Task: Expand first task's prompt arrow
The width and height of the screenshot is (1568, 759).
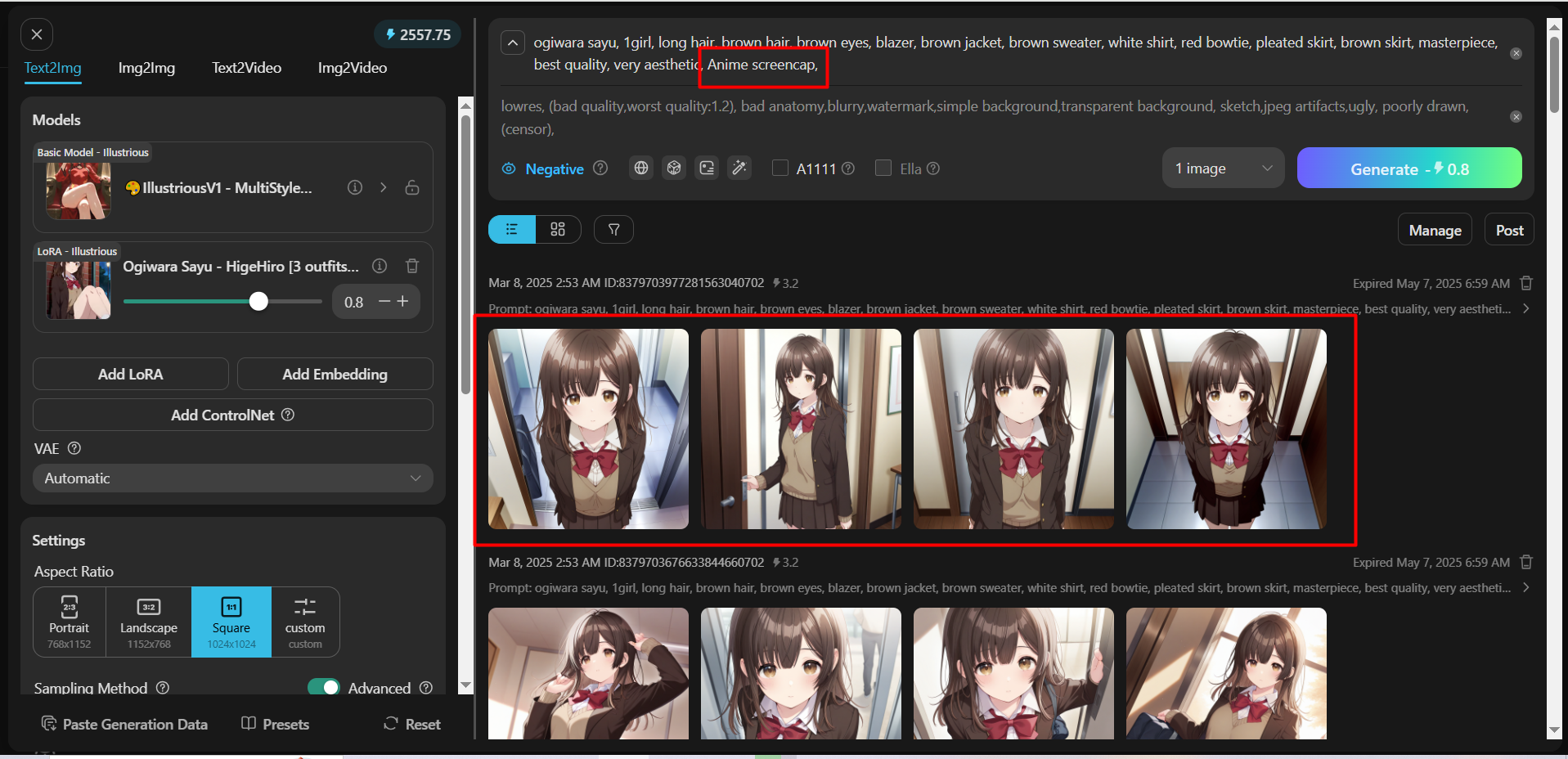Action: coord(1526,308)
